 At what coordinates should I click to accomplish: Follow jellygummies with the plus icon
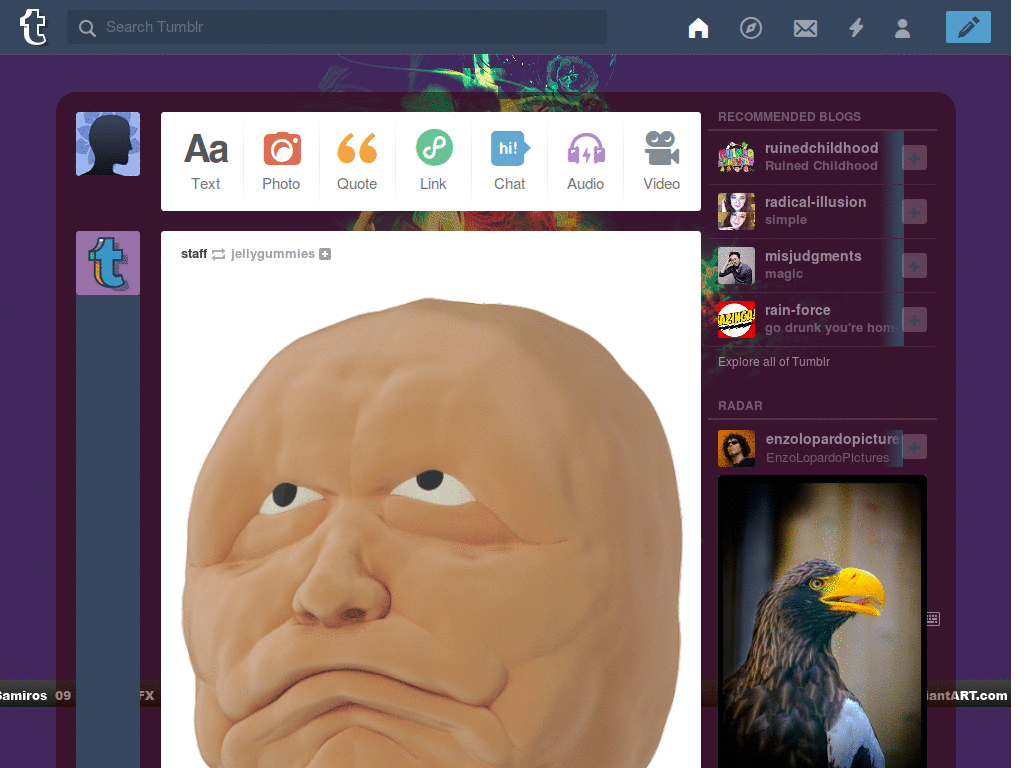[325, 254]
